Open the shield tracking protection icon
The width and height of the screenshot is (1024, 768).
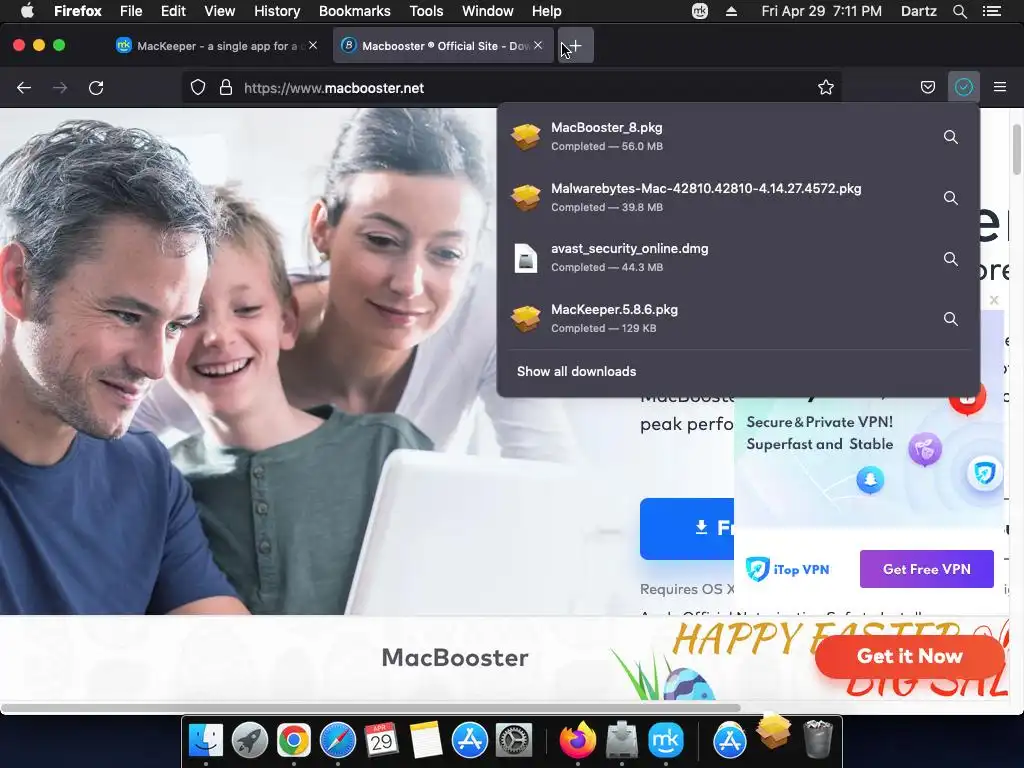pos(198,88)
